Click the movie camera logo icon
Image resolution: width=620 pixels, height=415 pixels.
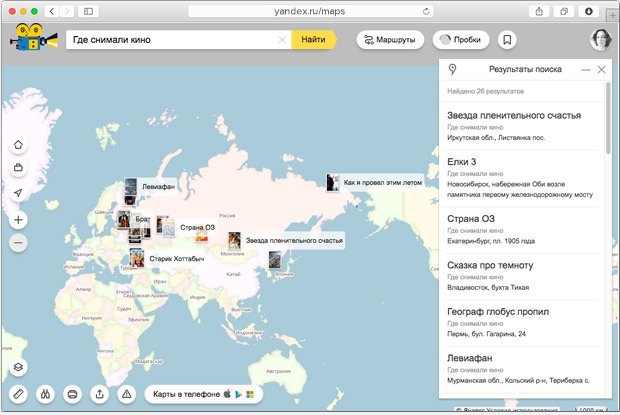click(x=34, y=37)
